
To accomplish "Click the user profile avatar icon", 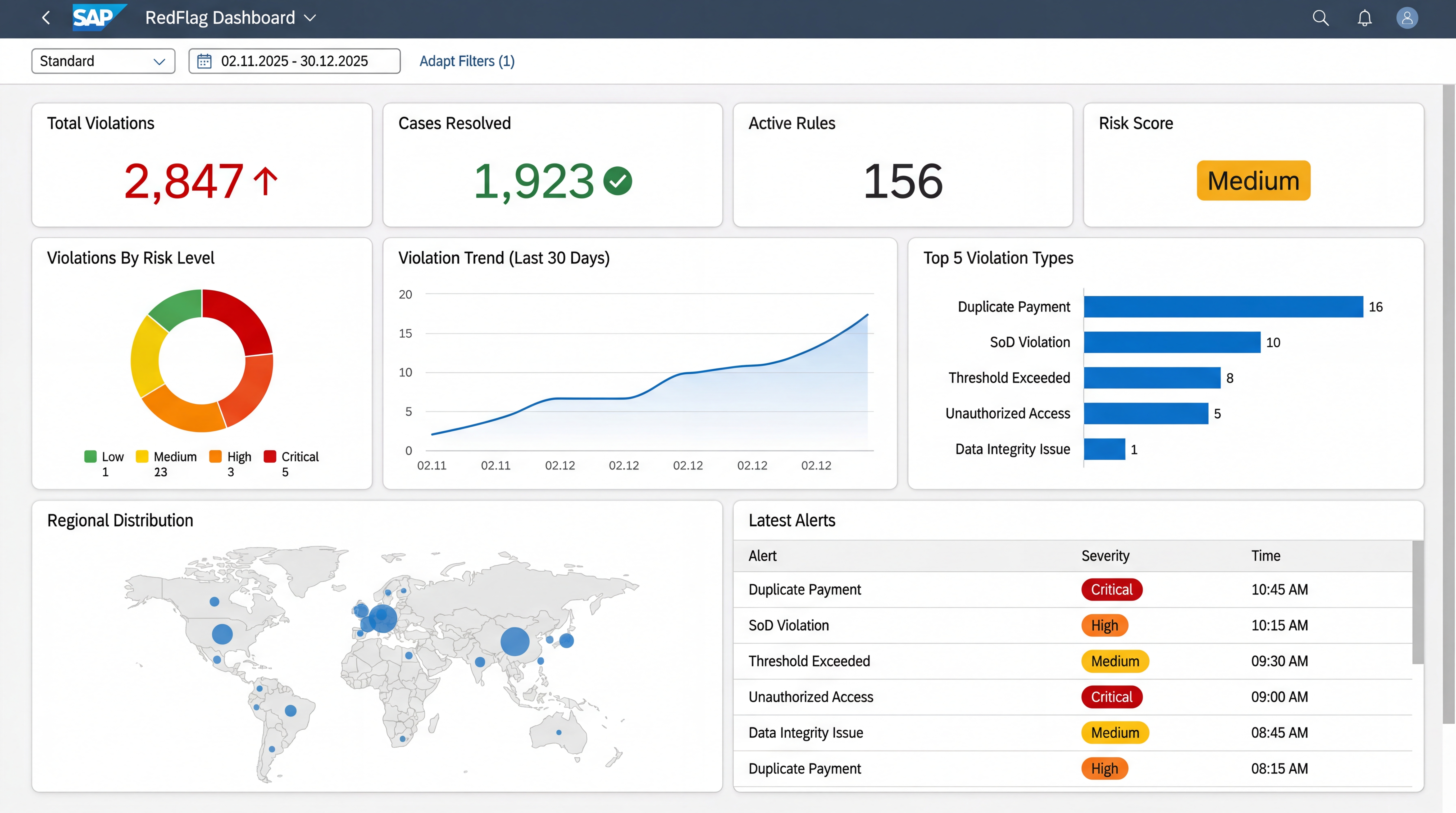I will pyautogui.click(x=1407, y=17).
